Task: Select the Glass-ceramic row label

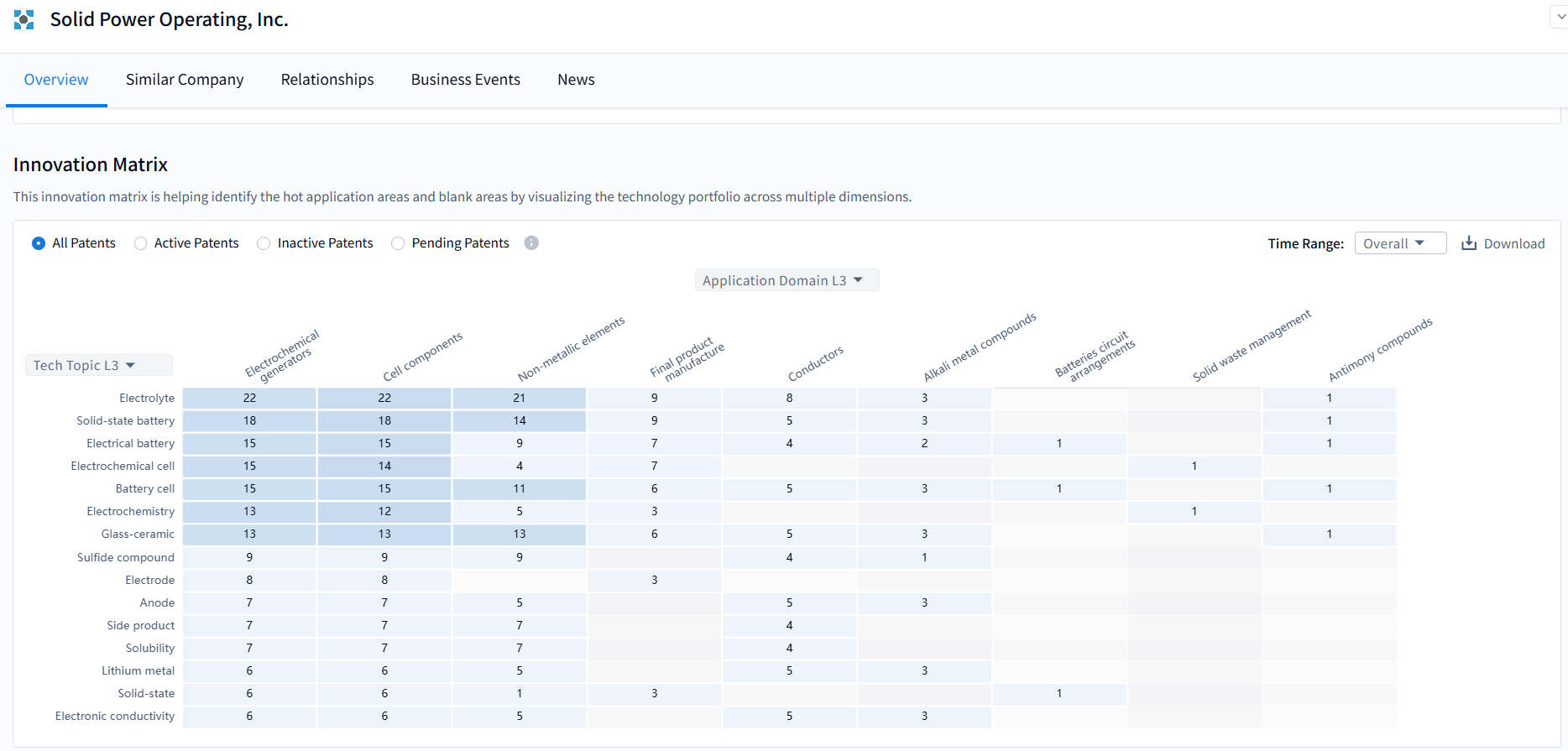Action: pos(138,534)
